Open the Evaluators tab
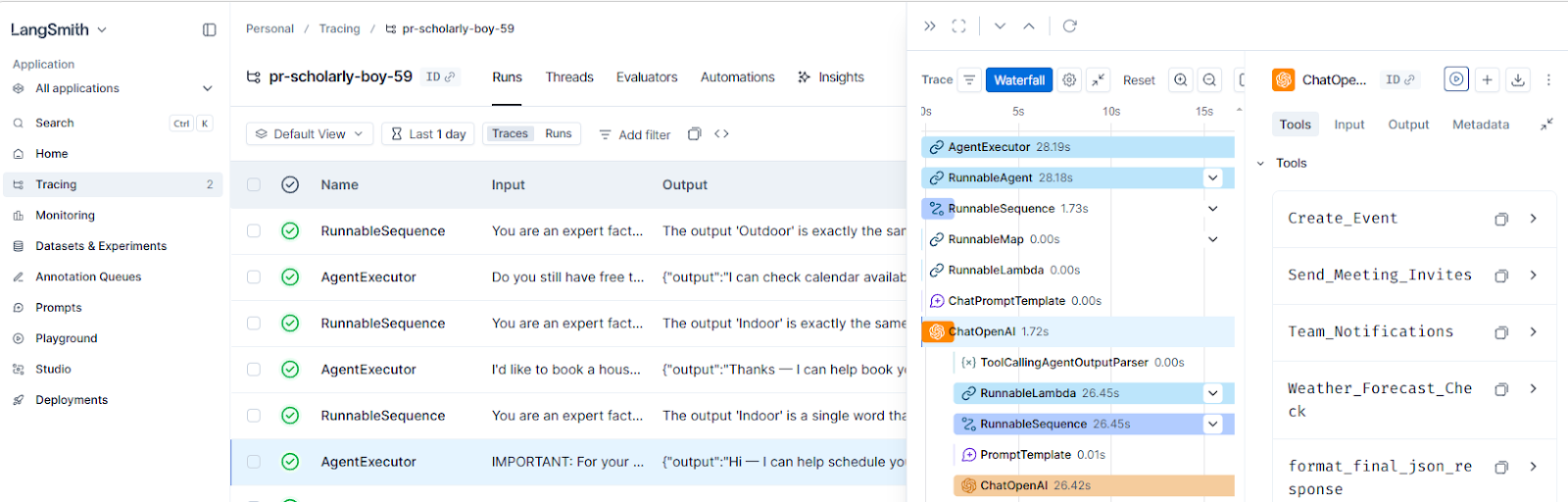Screen dimensions: 1568x502 647,76
